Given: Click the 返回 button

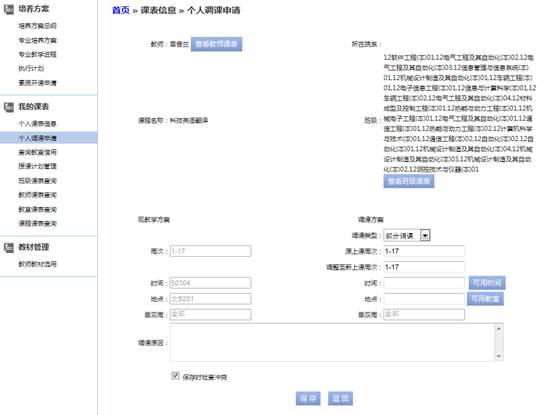Looking at the screenshot, I should [340, 398].
